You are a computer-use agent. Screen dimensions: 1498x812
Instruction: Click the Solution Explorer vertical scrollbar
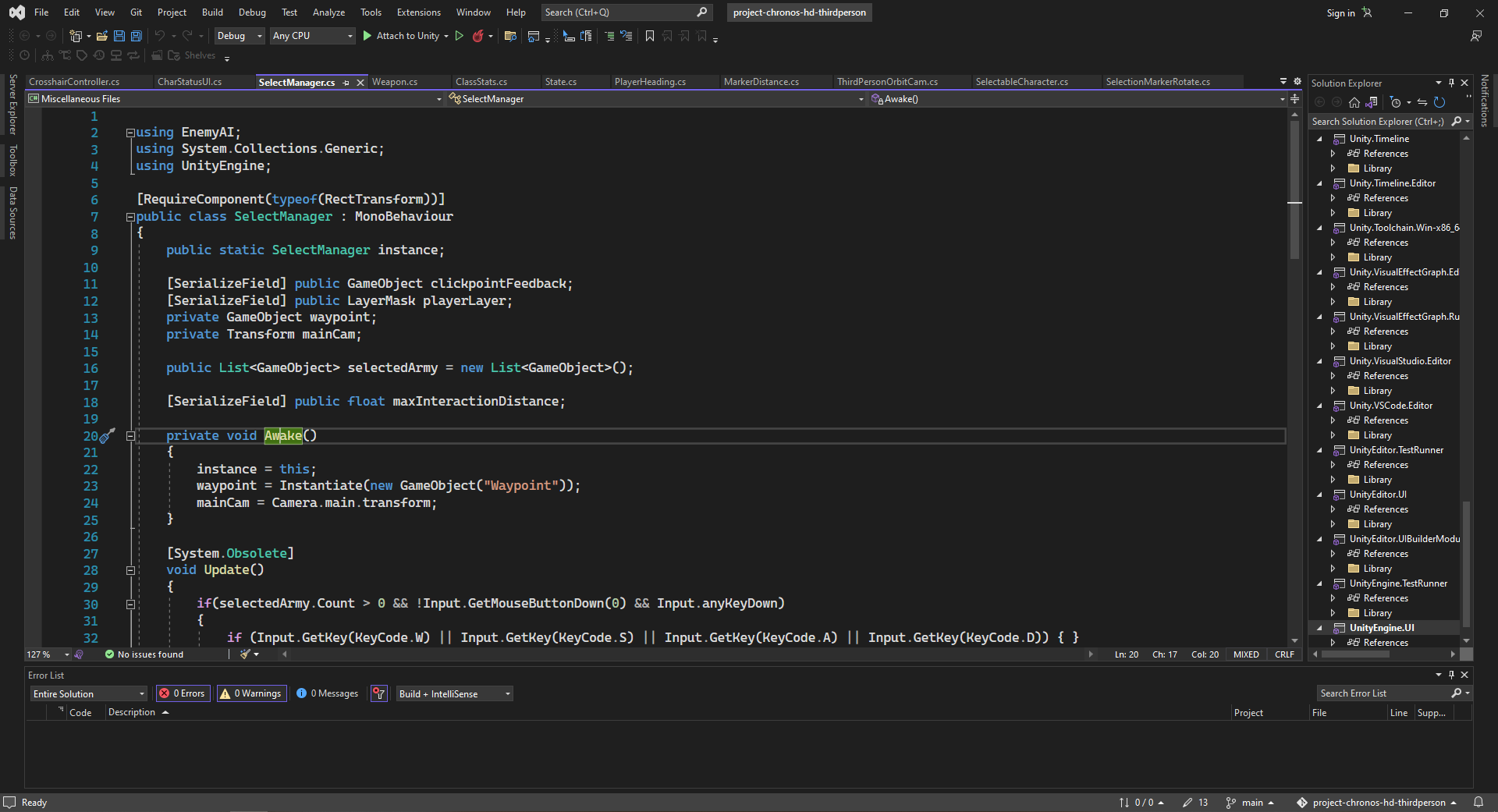(1466, 563)
